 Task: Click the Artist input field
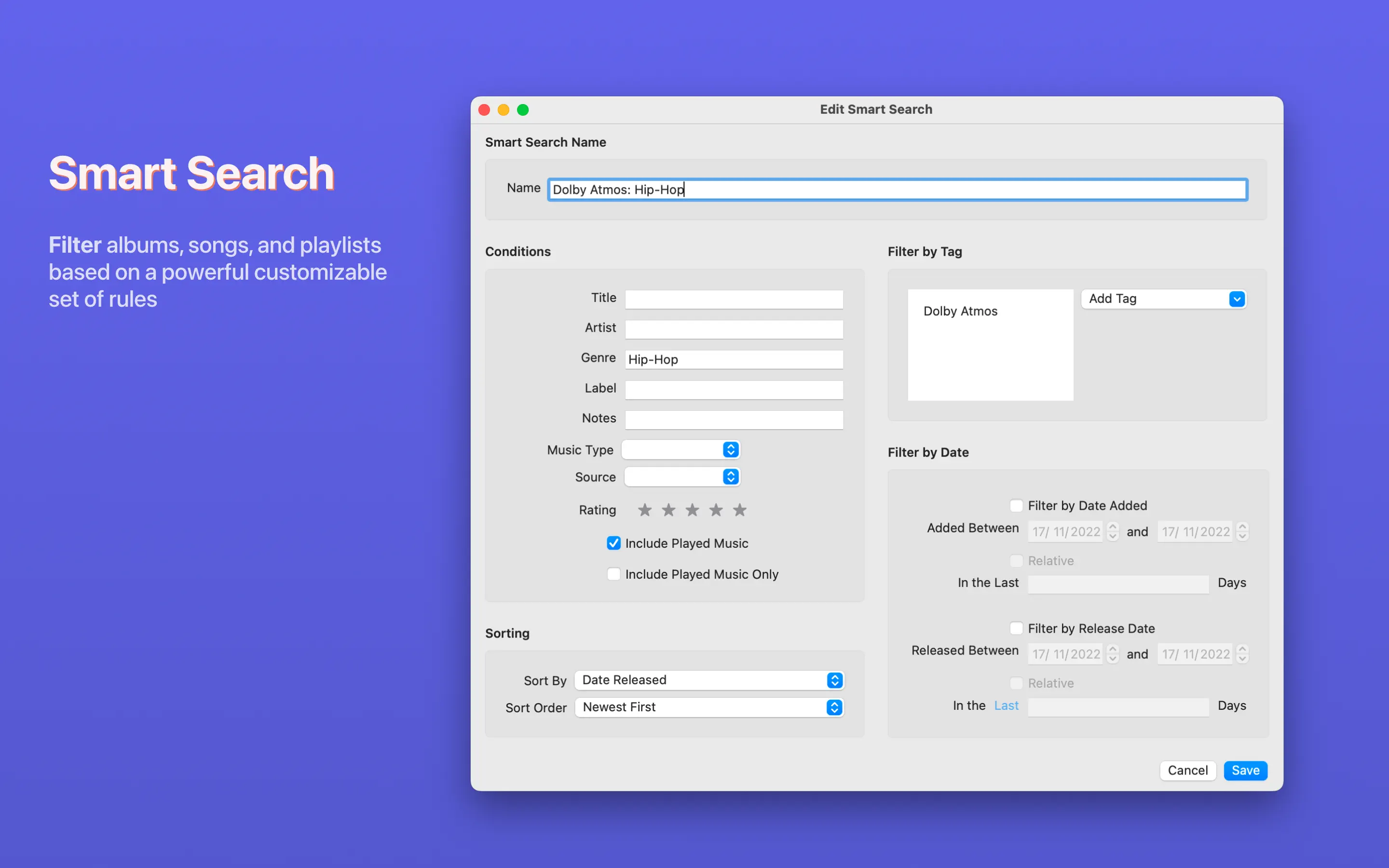pos(734,329)
